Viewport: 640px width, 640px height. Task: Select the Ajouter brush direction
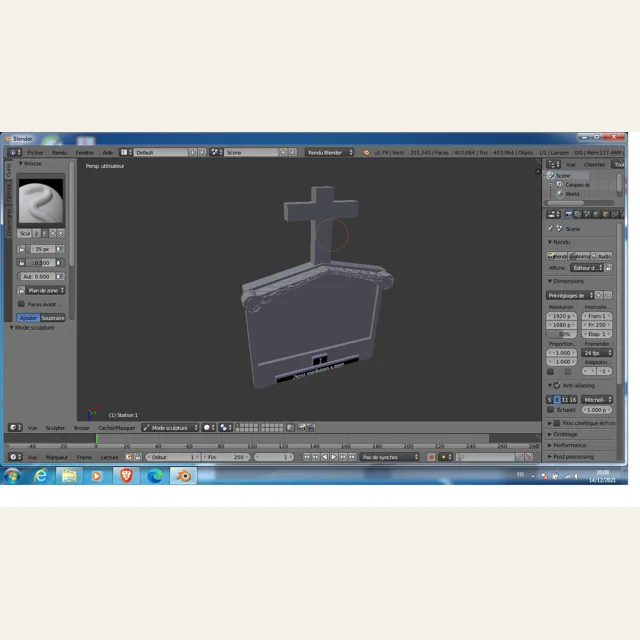(29, 318)
